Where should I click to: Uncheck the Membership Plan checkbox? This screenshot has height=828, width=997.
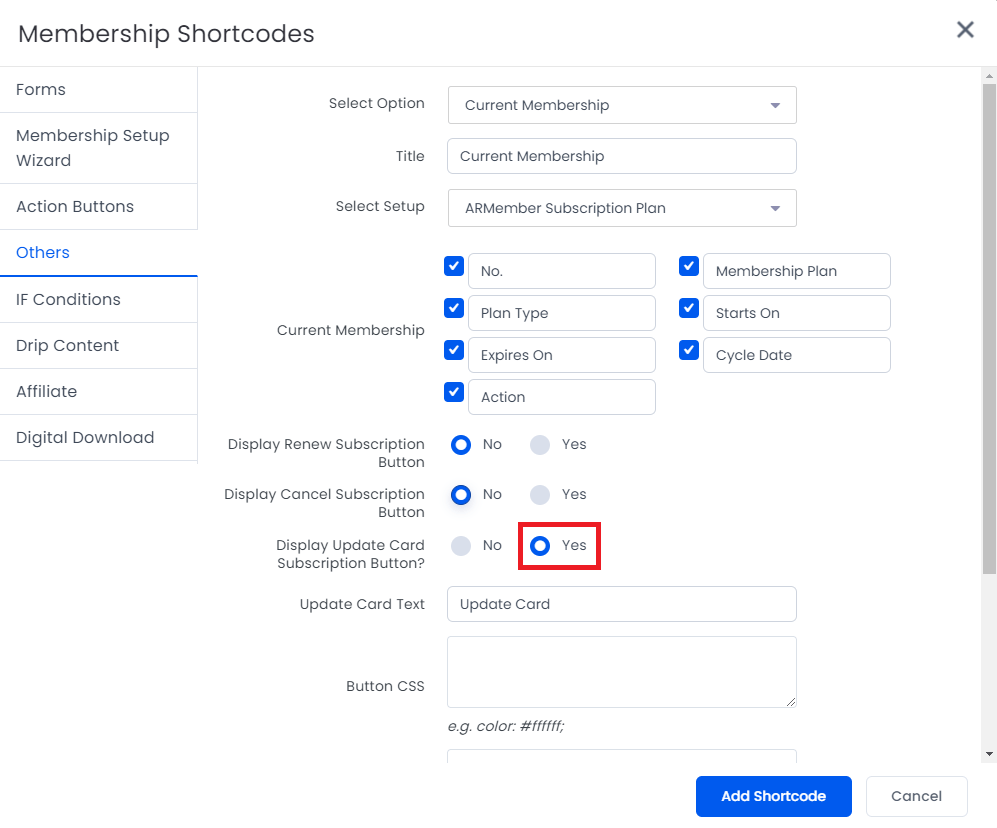[x=689, y=266]
